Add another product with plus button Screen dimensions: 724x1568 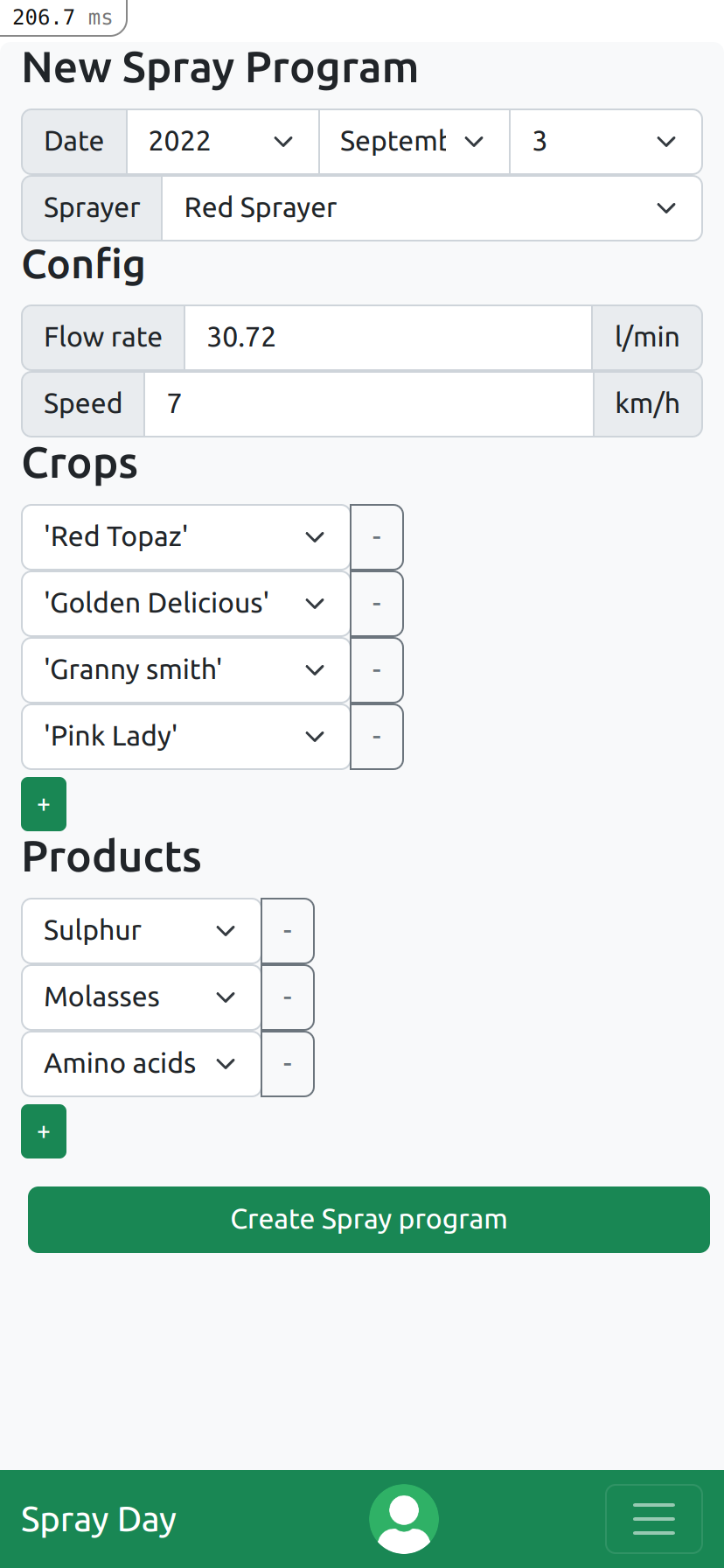tap(44, 1131)
